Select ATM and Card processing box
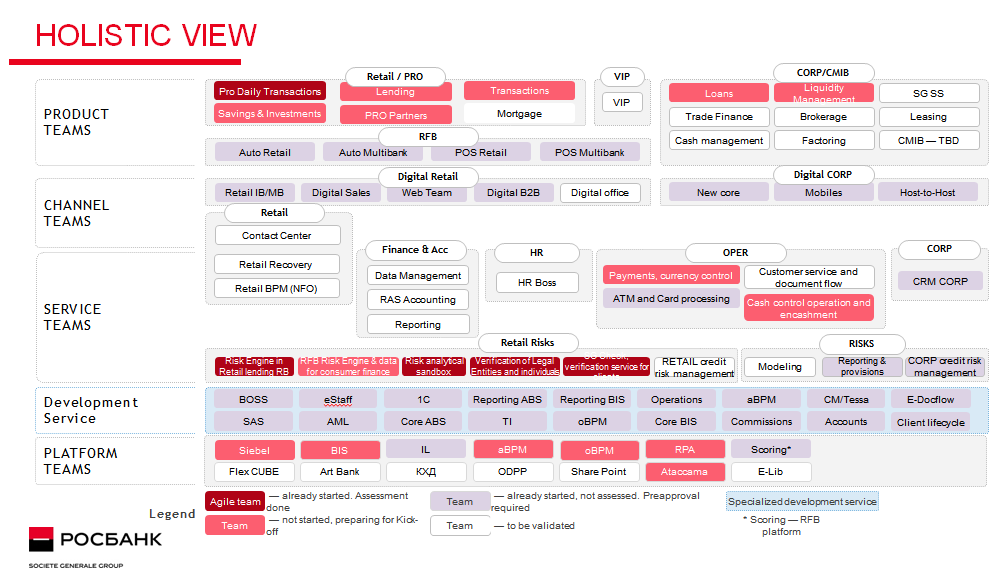The image size is (1004, 574). click(671, 298)
